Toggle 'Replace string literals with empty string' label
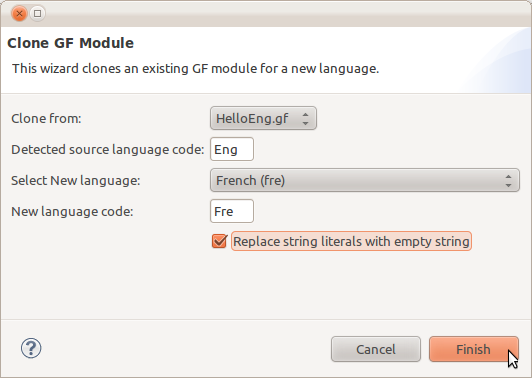 pyautogui.click(x=351, y=242)
